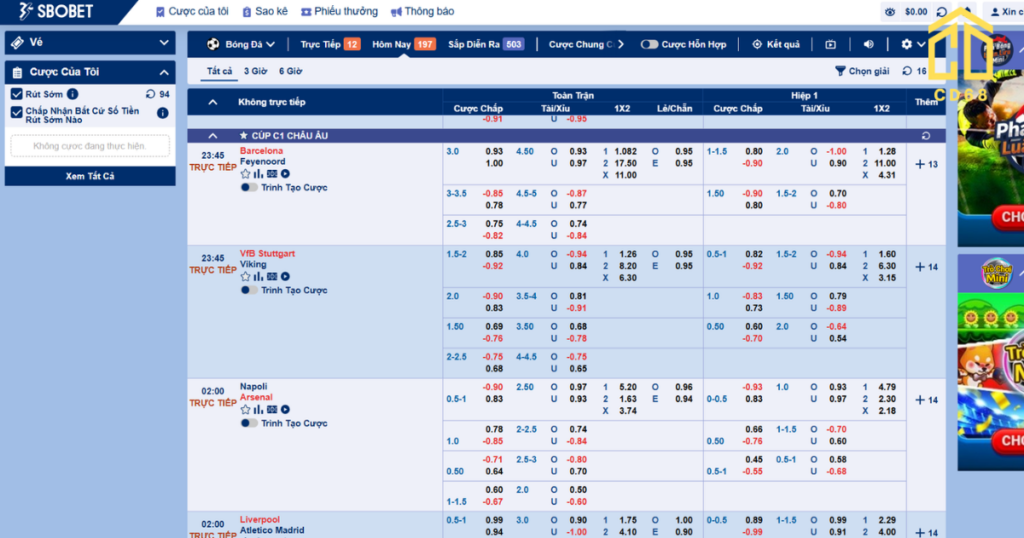
Task: Refresh the $0.00 balance
Action: [x=941, y=12]
